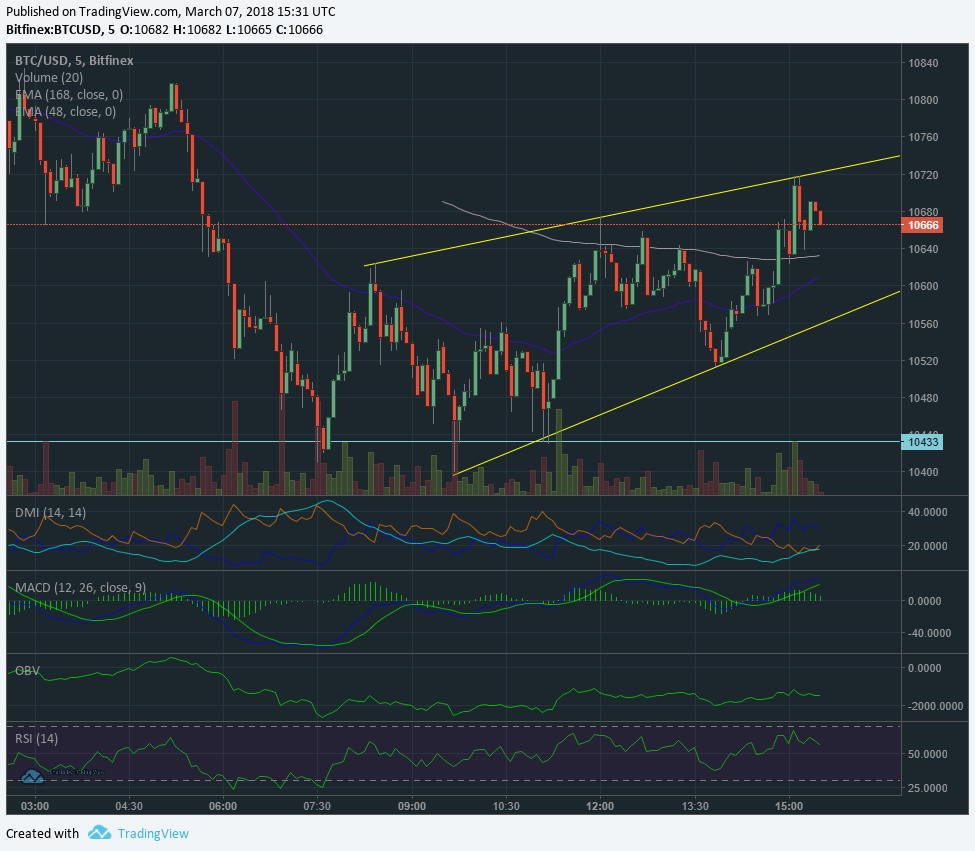
Task: Click the 10480 price axis label
Action: point(923,398)
